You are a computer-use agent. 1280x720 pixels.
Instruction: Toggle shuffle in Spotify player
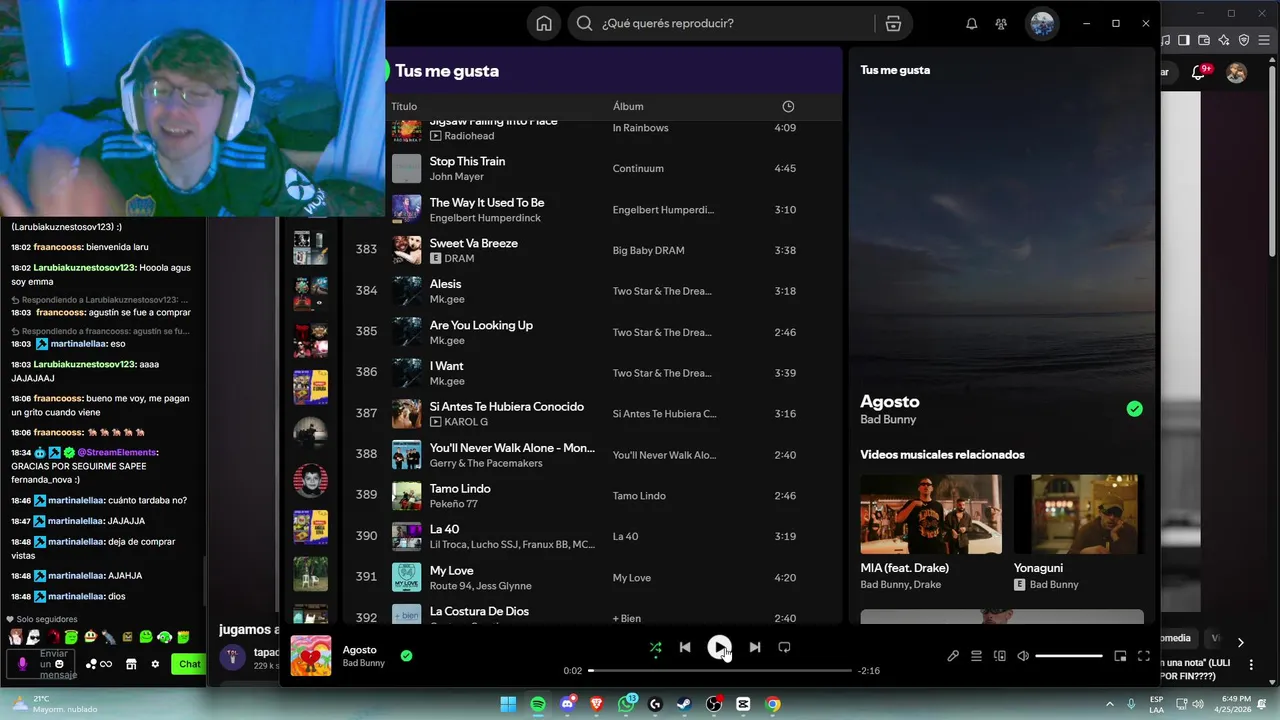click(655, 647)
